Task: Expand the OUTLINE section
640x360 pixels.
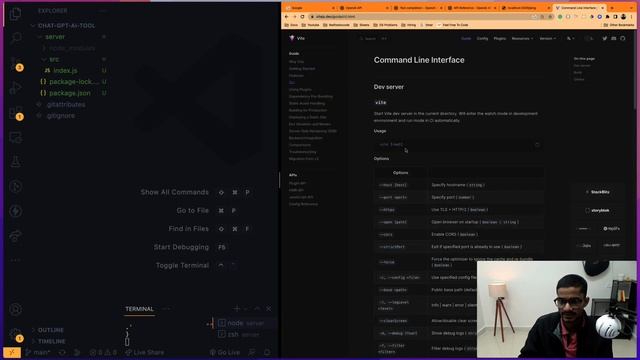Action: 51,330
